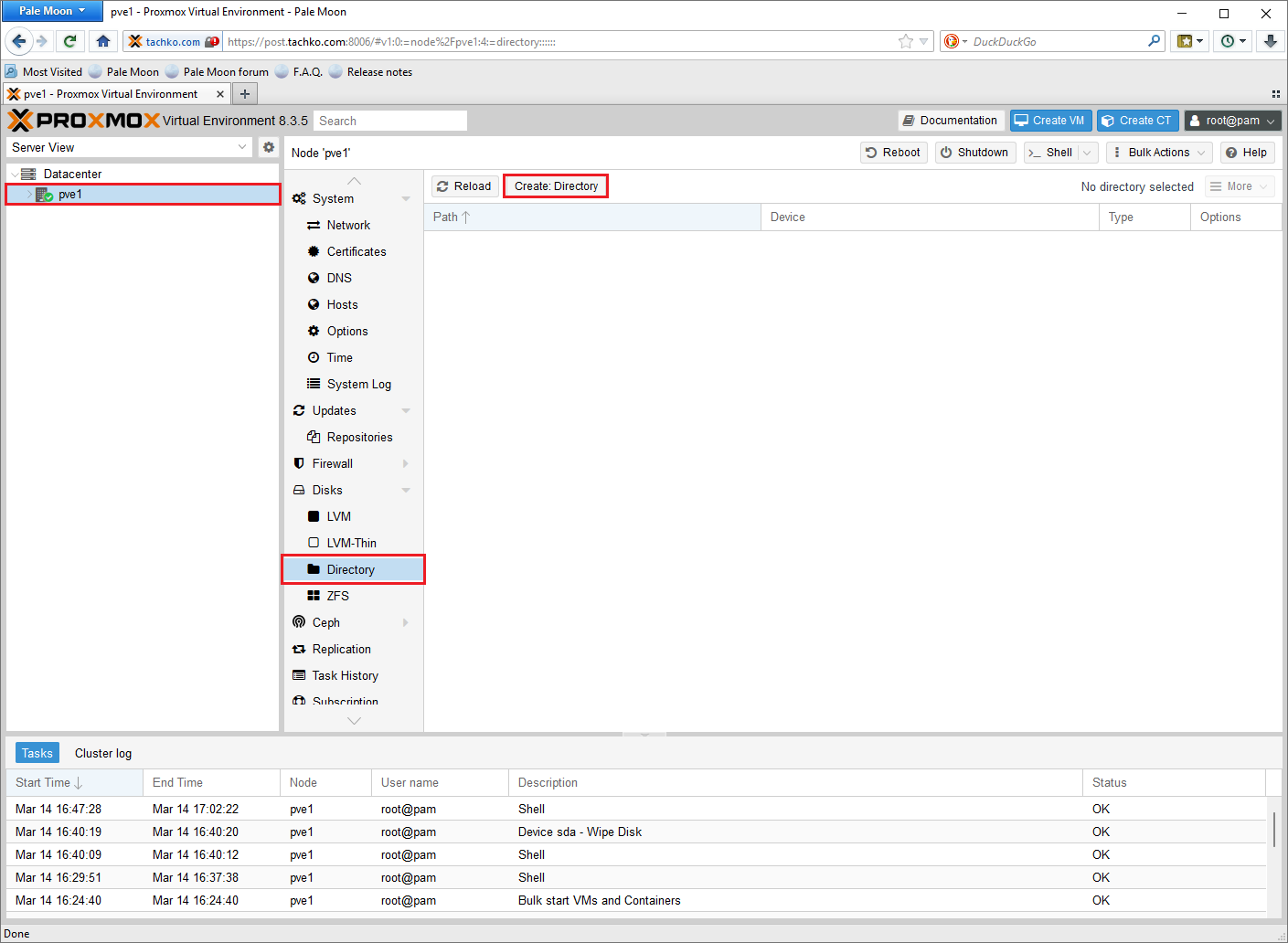Viewport: 1288px width, 943px height.
Task: Click the gear icon beside Server View
Action: [x=269, y=147]
